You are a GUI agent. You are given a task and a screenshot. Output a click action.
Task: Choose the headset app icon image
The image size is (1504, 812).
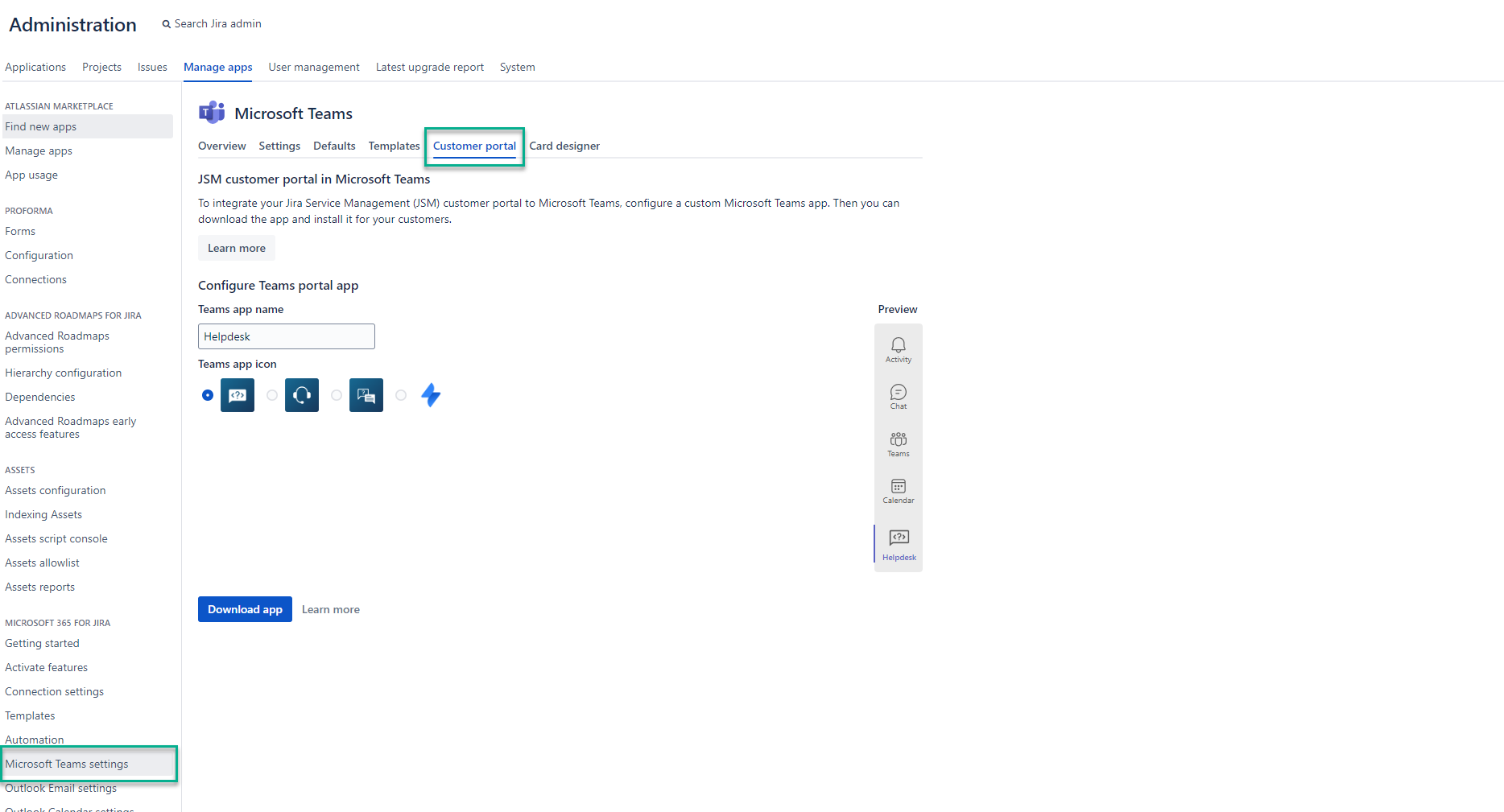click(302, 395)
